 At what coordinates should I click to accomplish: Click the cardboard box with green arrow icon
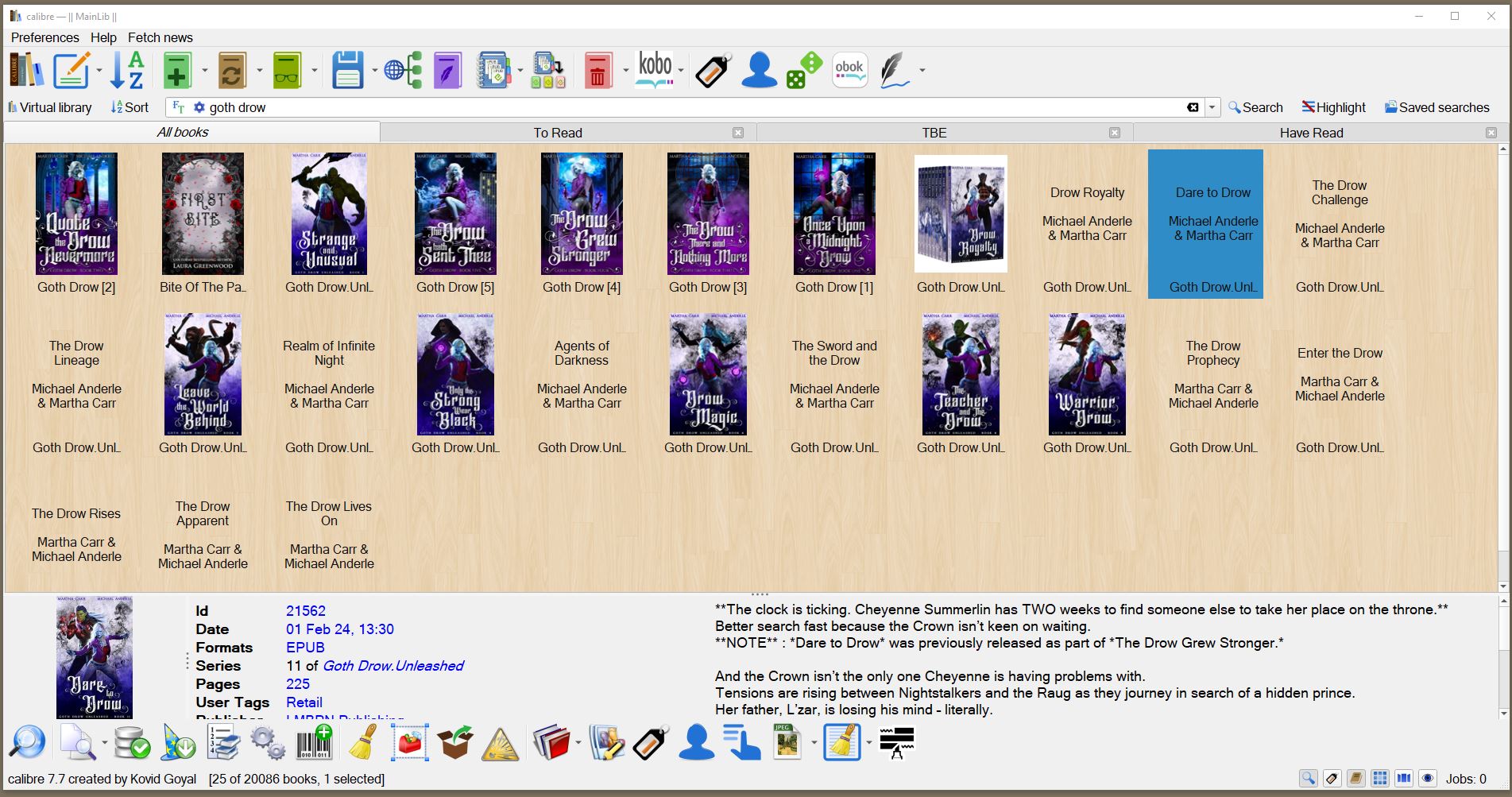[x=455, y=742]
